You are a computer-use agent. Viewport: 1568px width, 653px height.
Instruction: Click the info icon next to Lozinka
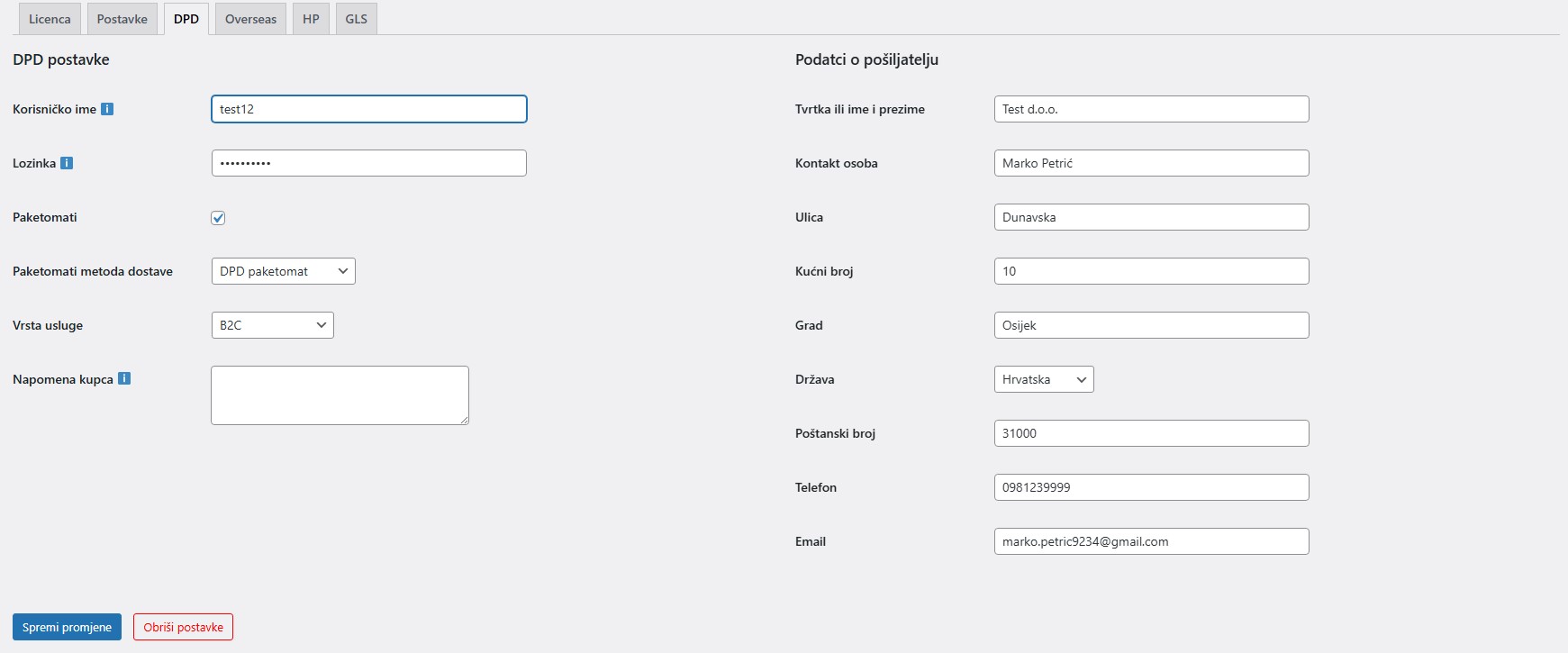67,163
